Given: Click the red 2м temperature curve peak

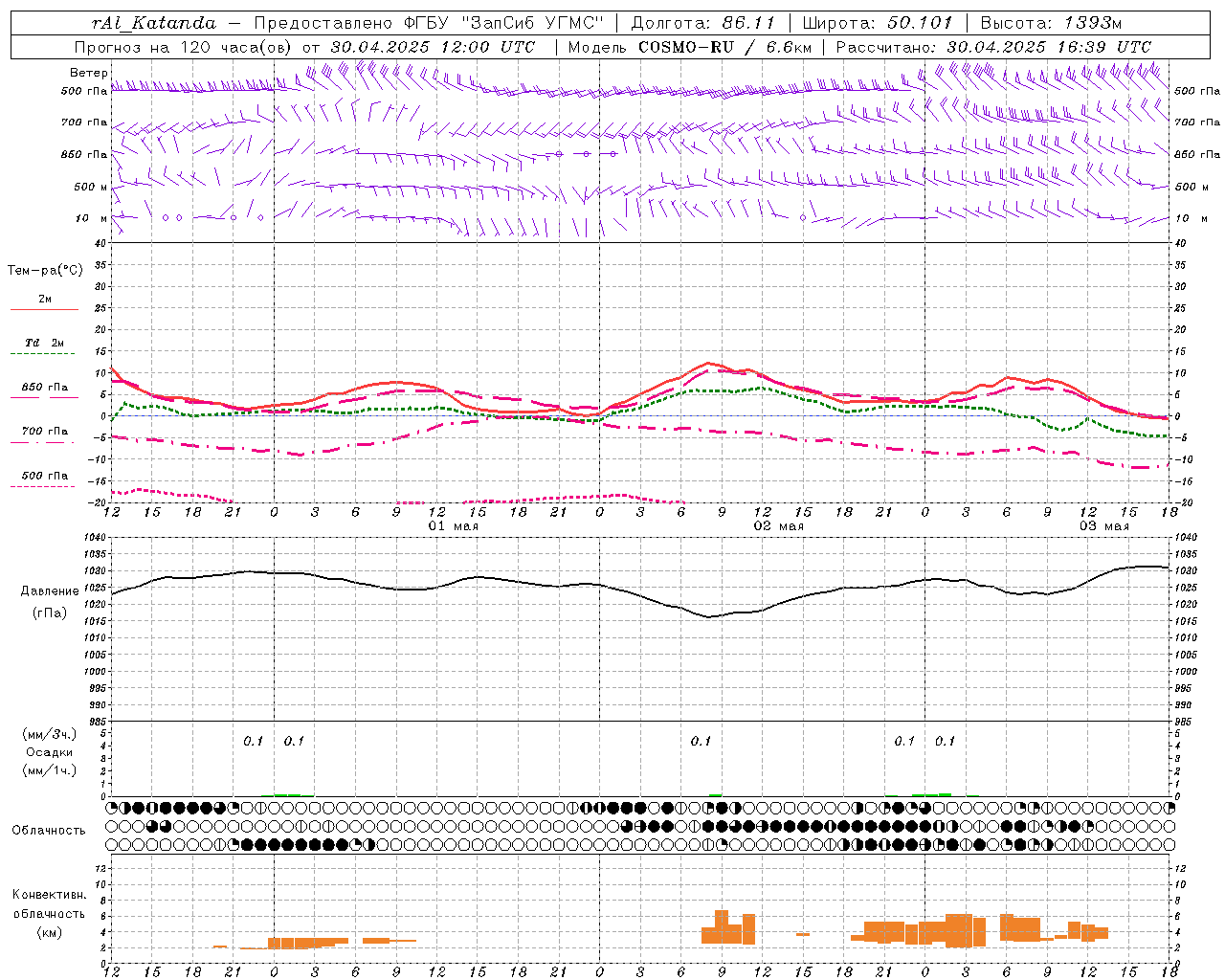Looking at the screenshot, I should [x=708, y=364].
